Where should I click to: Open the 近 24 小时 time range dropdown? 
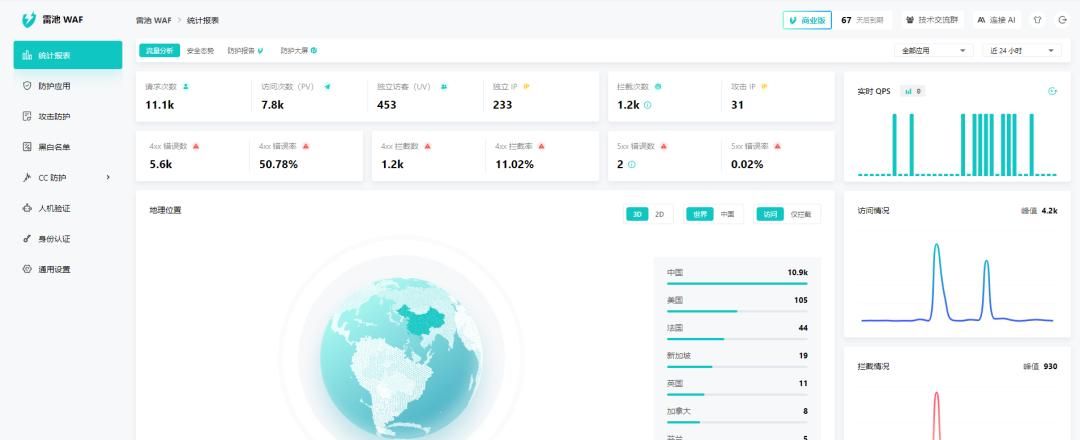click(x=1022, y=50)
